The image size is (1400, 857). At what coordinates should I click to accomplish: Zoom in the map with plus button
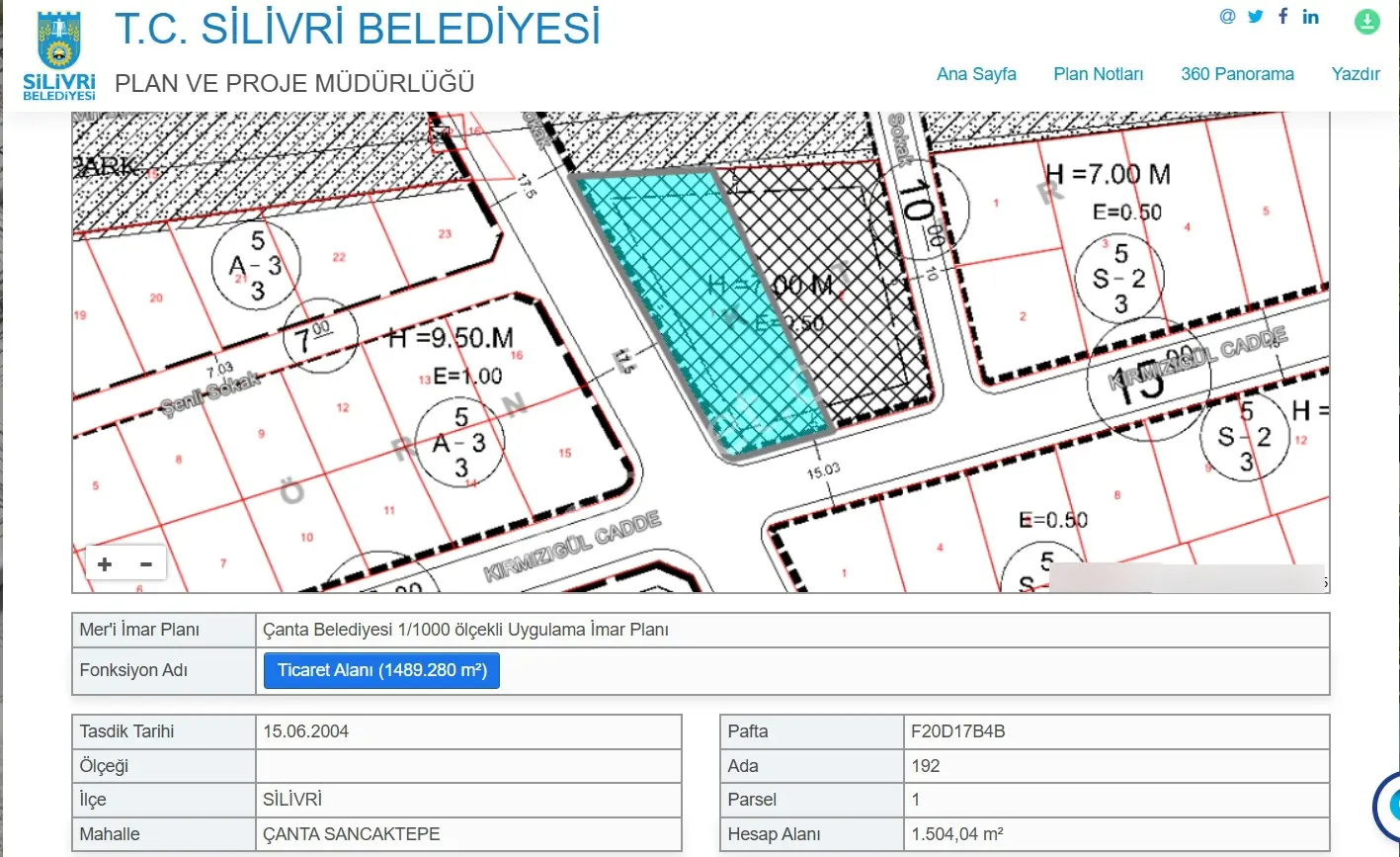coord(105,564)
